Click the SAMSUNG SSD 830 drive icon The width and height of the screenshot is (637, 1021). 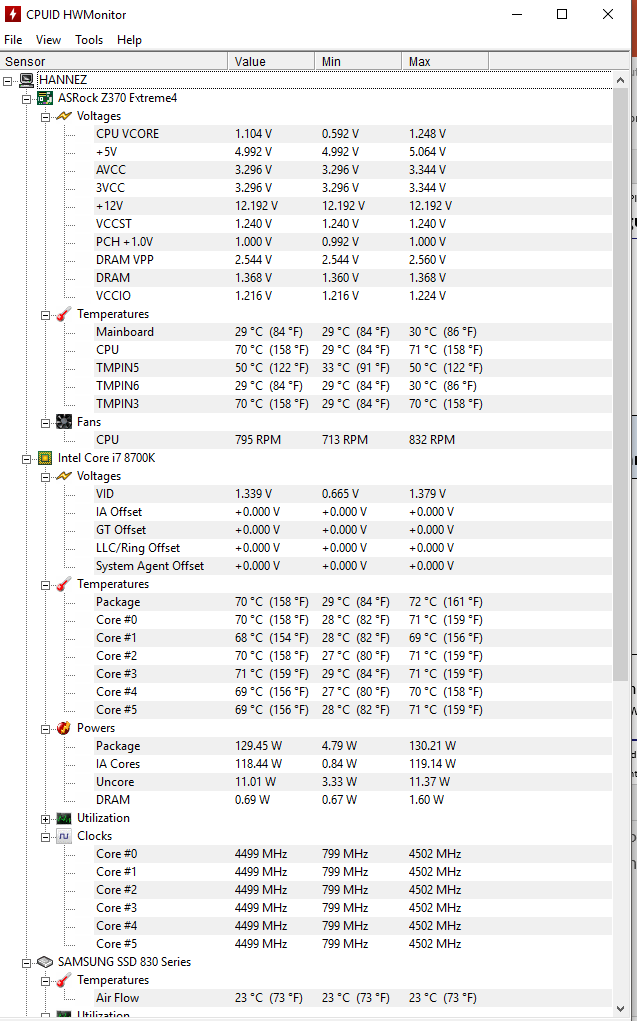click(x=45, y=962)
